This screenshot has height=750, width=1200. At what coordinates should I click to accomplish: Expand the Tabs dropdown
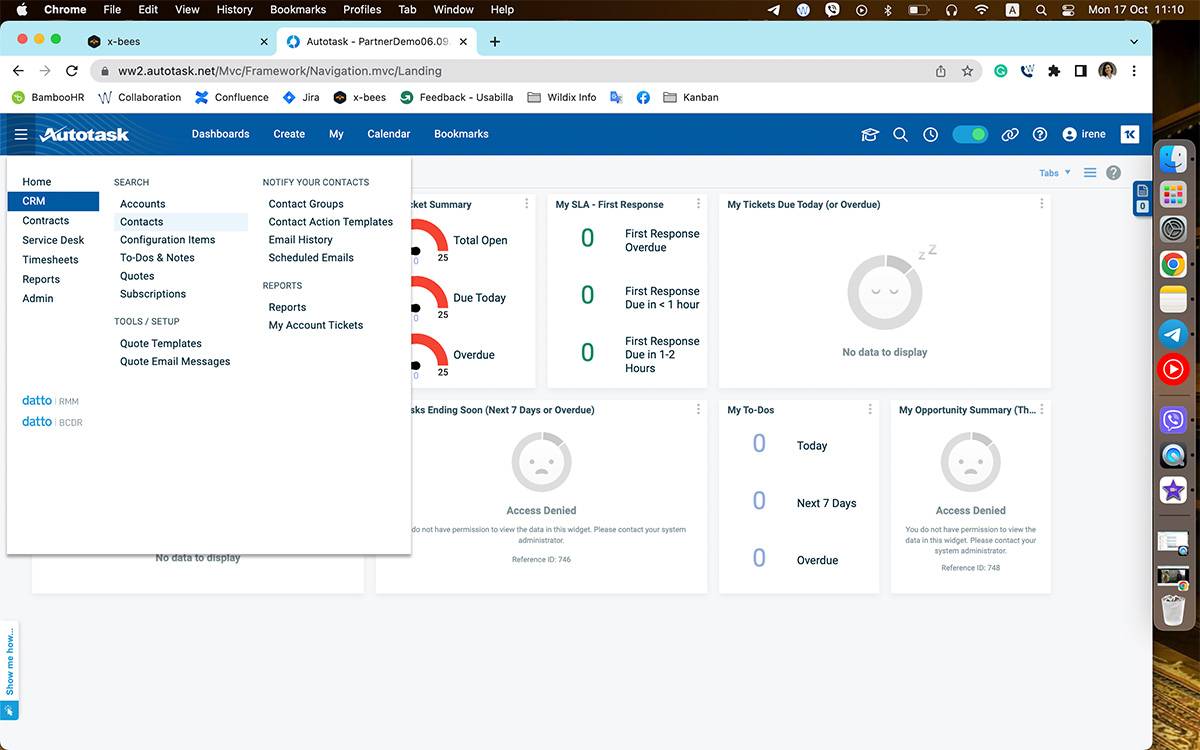(1054, 173)
